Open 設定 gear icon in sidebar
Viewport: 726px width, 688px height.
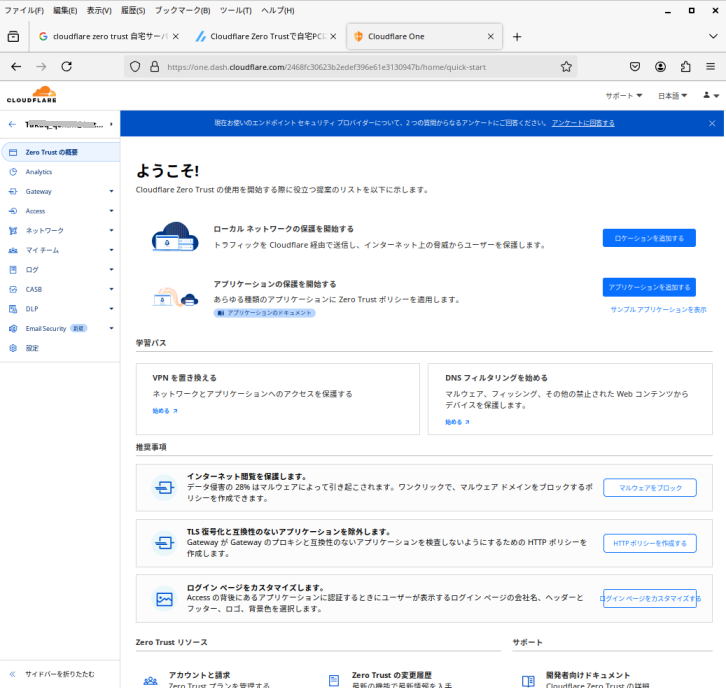point(13,348)
